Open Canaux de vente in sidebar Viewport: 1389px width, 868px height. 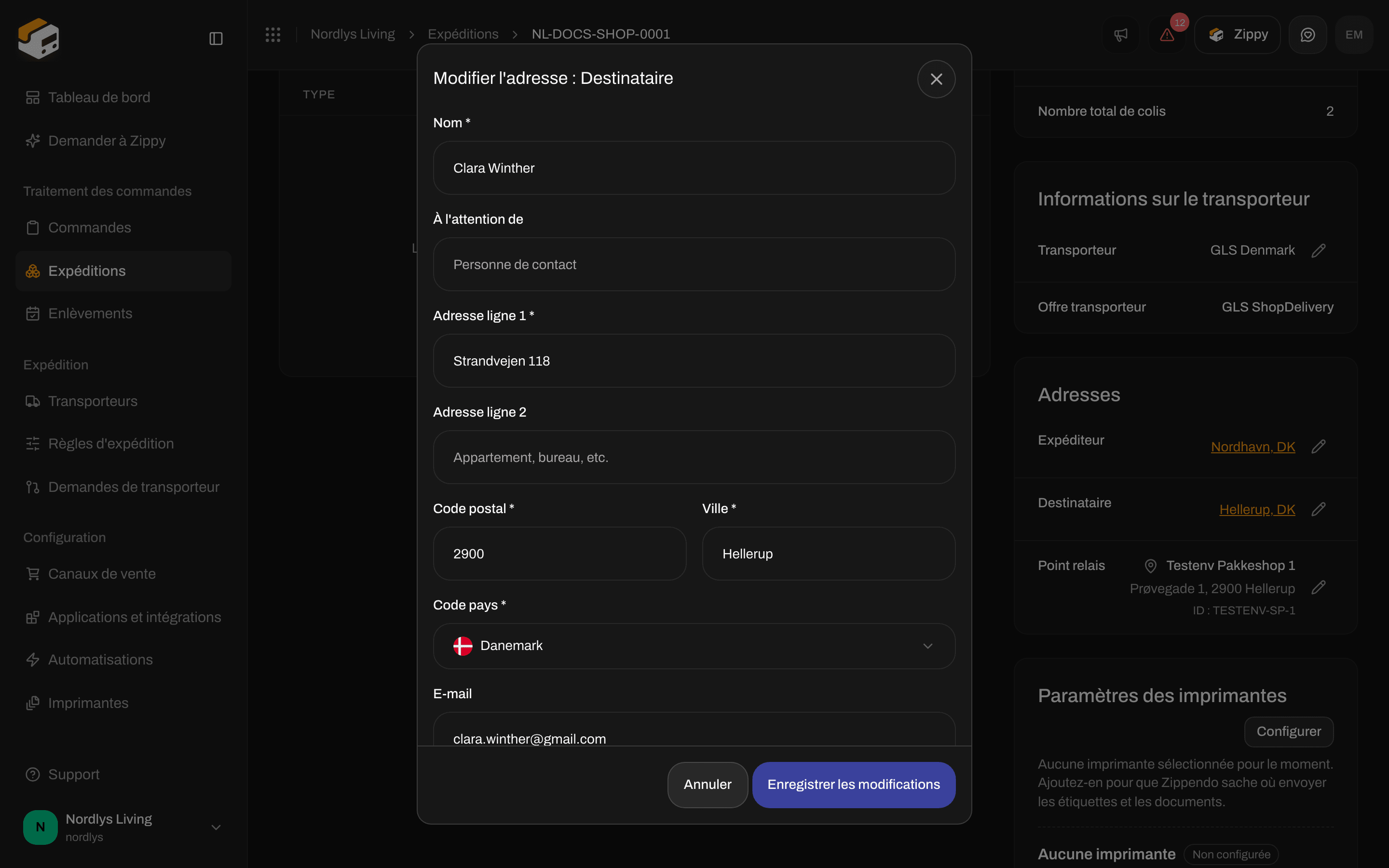coord(123,574)
